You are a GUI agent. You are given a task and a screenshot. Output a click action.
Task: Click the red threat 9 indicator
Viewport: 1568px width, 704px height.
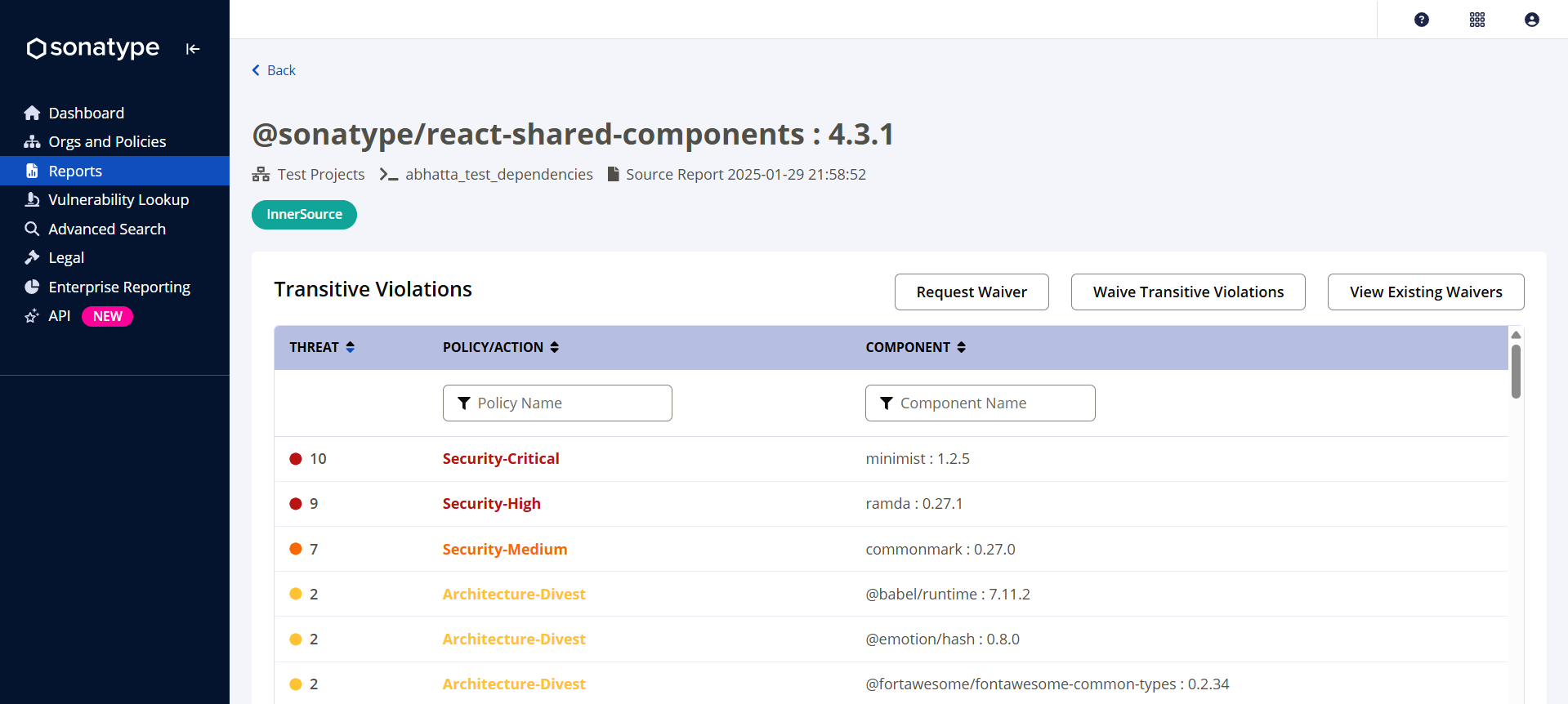pos(296,504)
